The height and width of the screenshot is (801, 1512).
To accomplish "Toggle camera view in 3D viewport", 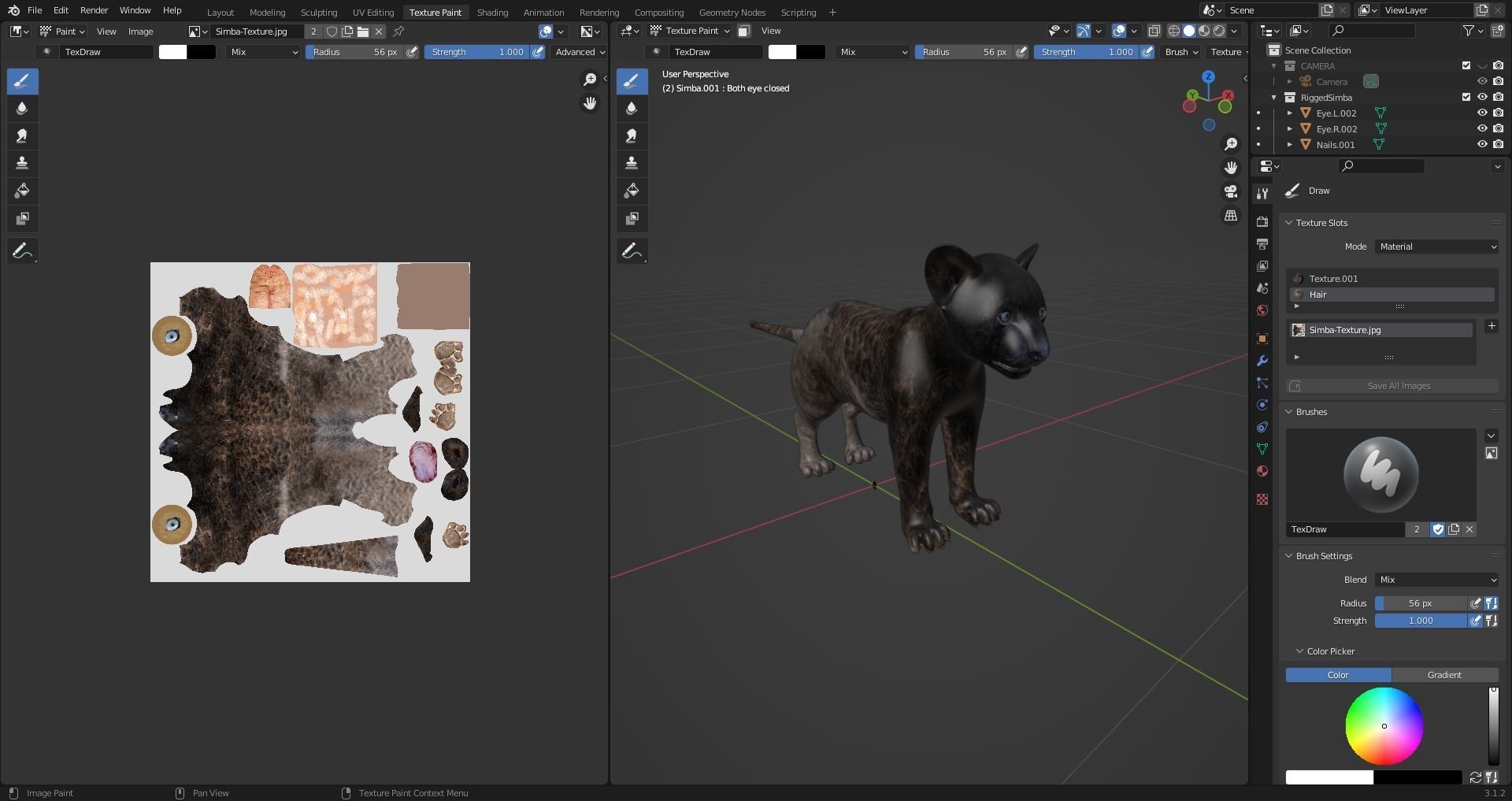I will (x=1231, y=191).
